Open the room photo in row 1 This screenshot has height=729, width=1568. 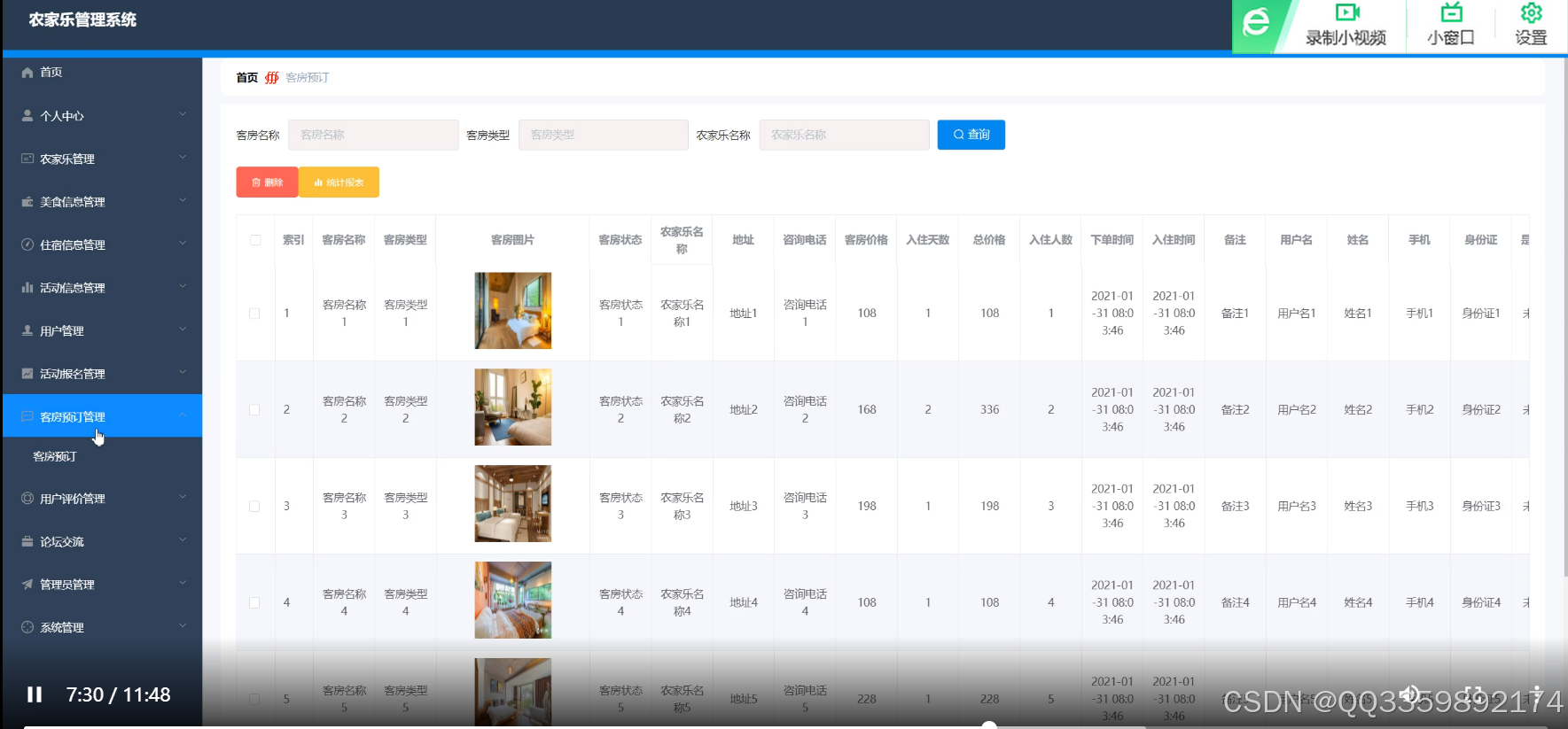pyautogui.click(x=513, y=311)
